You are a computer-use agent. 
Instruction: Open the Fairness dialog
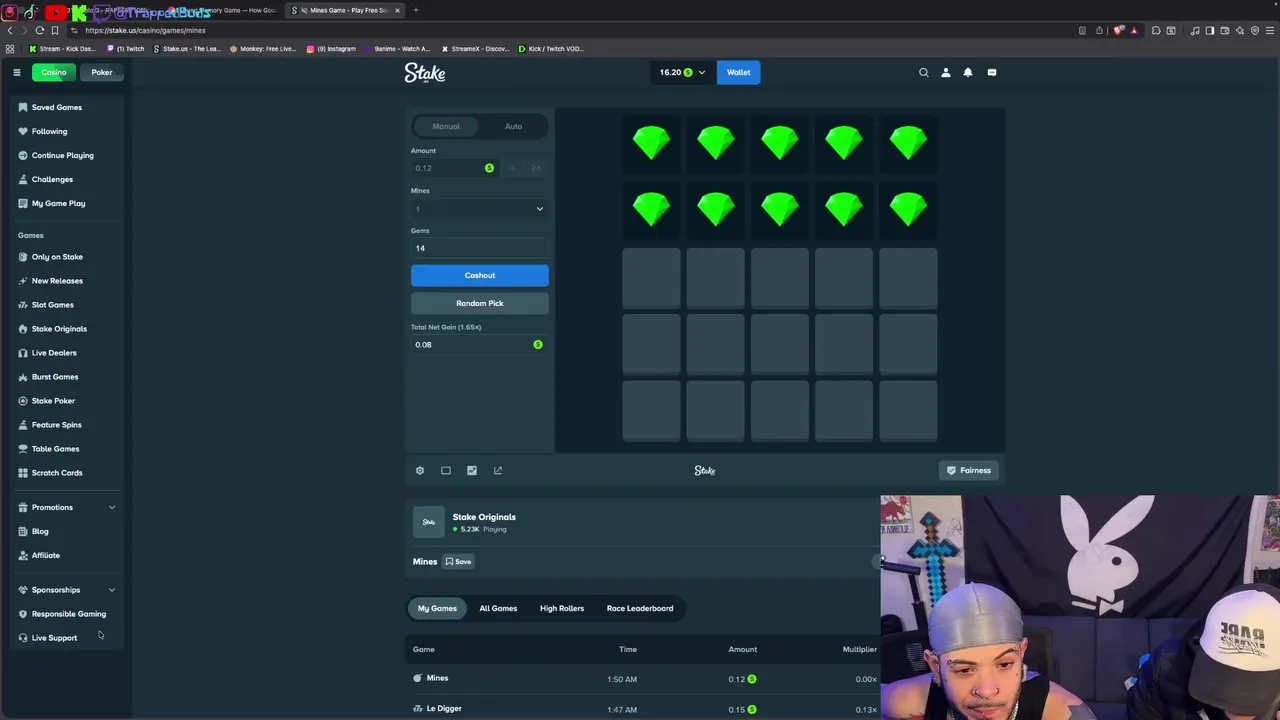coord(969,470)
